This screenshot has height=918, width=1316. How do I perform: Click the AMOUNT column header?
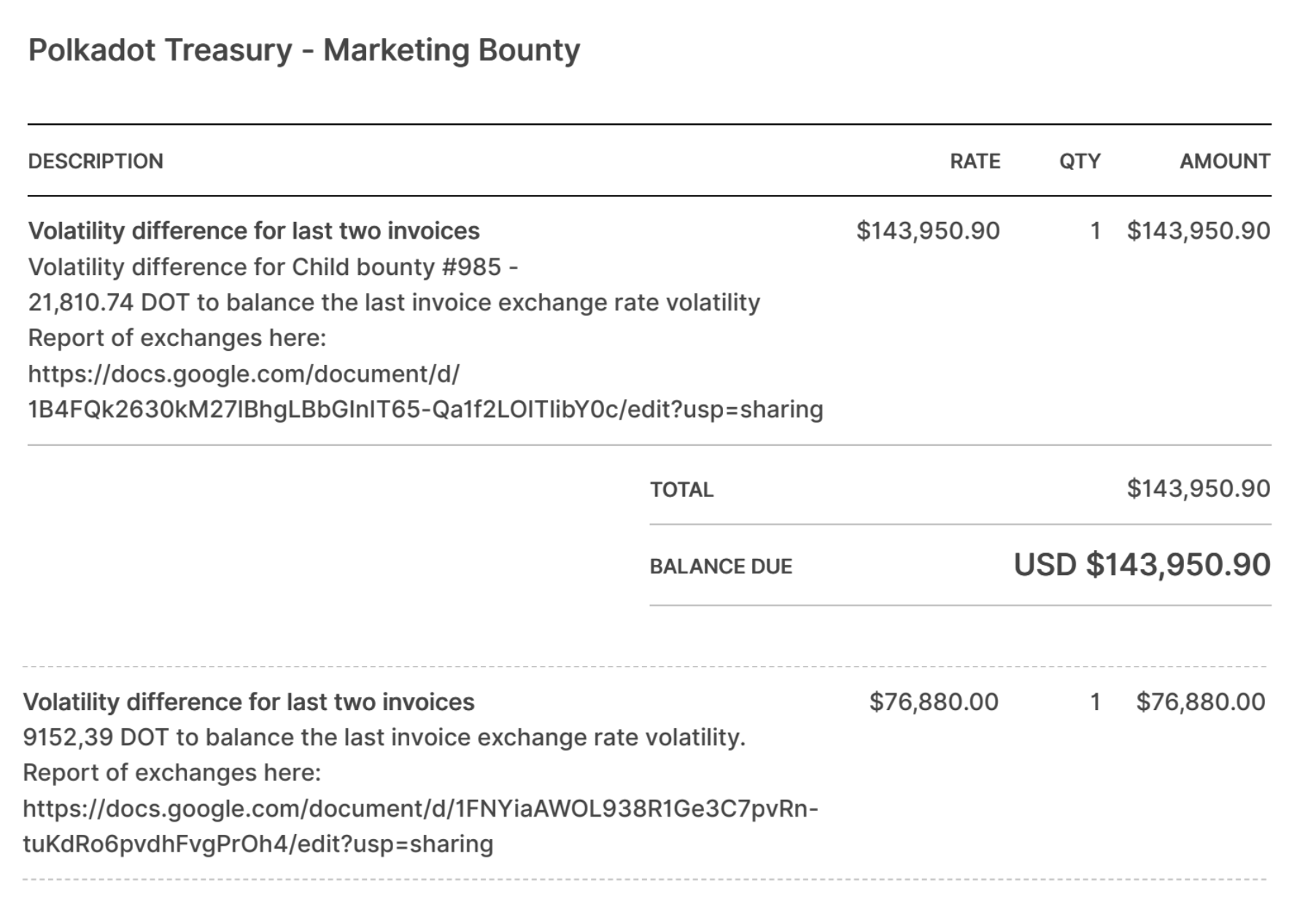1225,161
